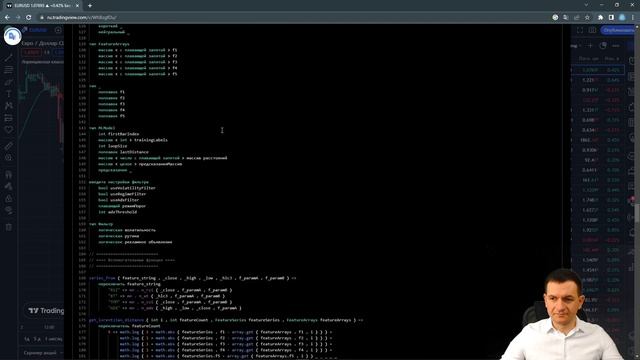This screenshot has width=640, height=360.
Task: Activate the zoom in tool
Action: 9,158
